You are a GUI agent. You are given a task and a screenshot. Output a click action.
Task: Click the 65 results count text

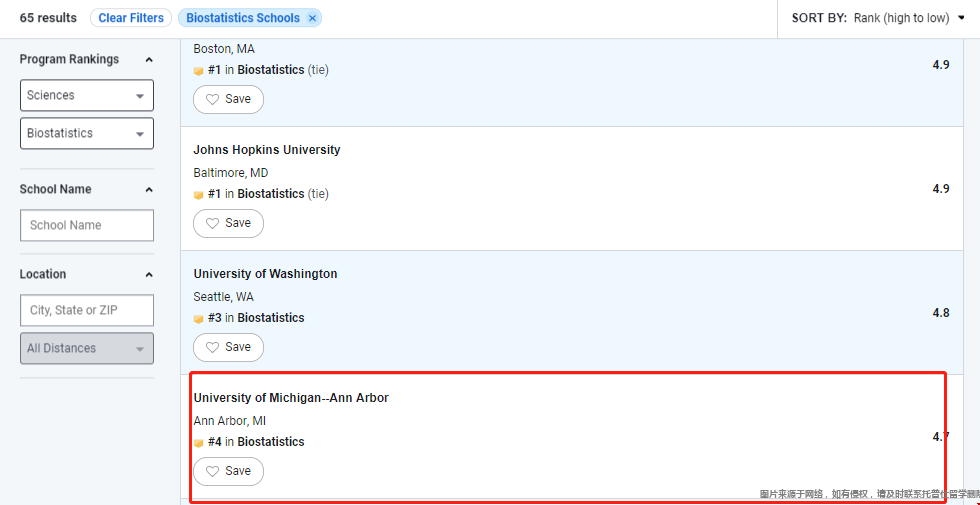click(48, 18)
